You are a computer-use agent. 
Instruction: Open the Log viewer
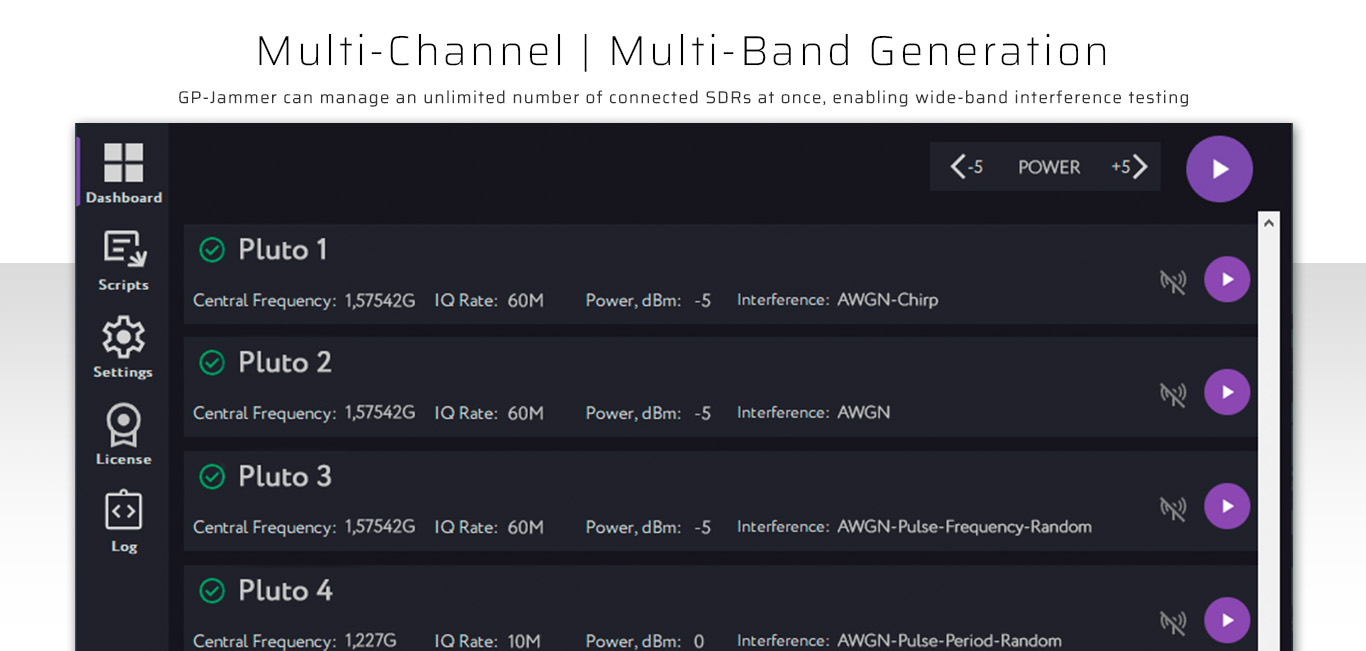click(123, 521)
